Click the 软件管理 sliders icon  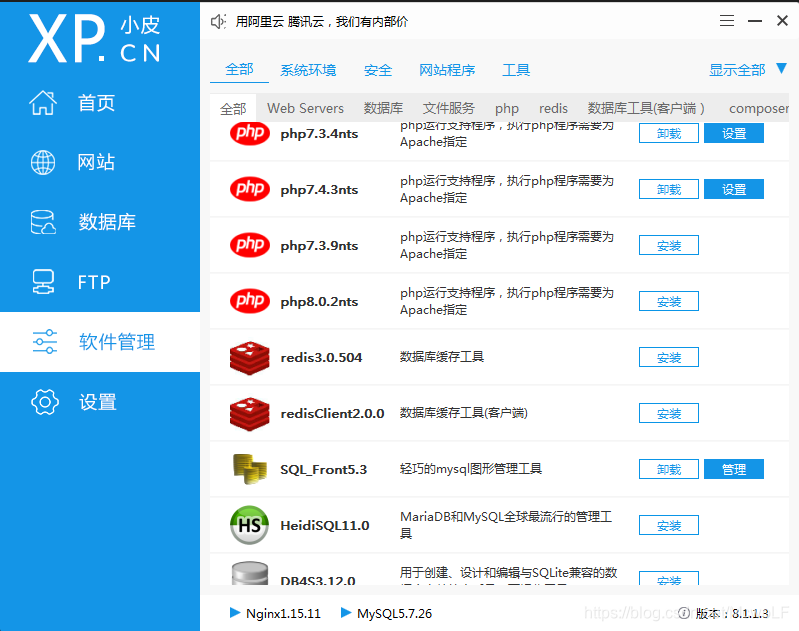pos(45,341)
